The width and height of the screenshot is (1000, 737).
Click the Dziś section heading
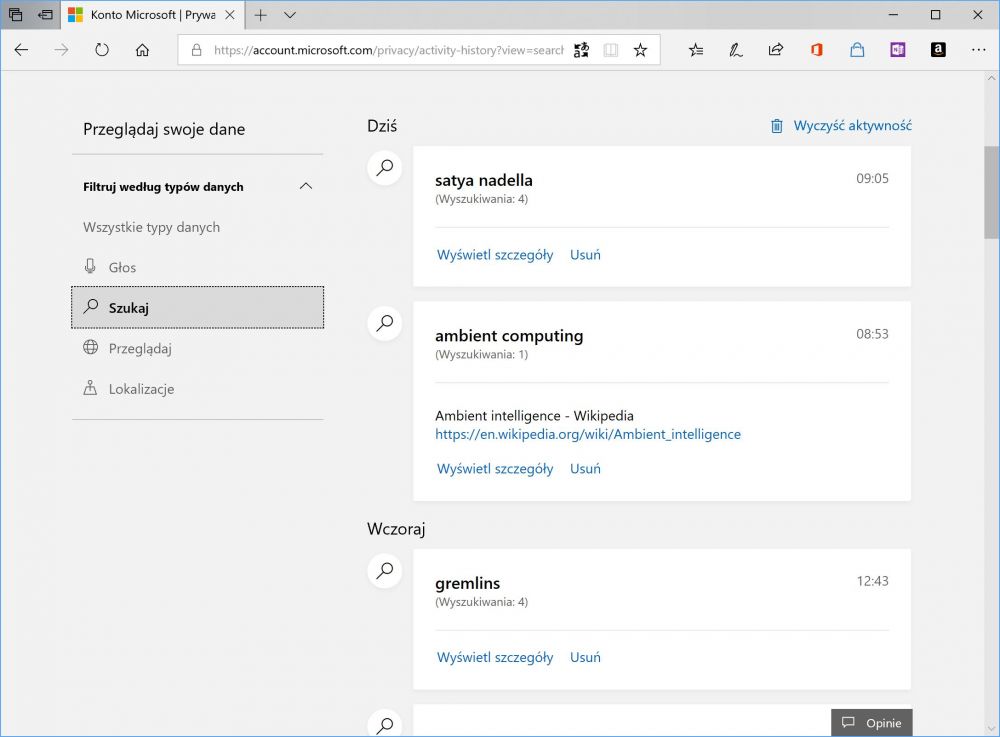382,126
